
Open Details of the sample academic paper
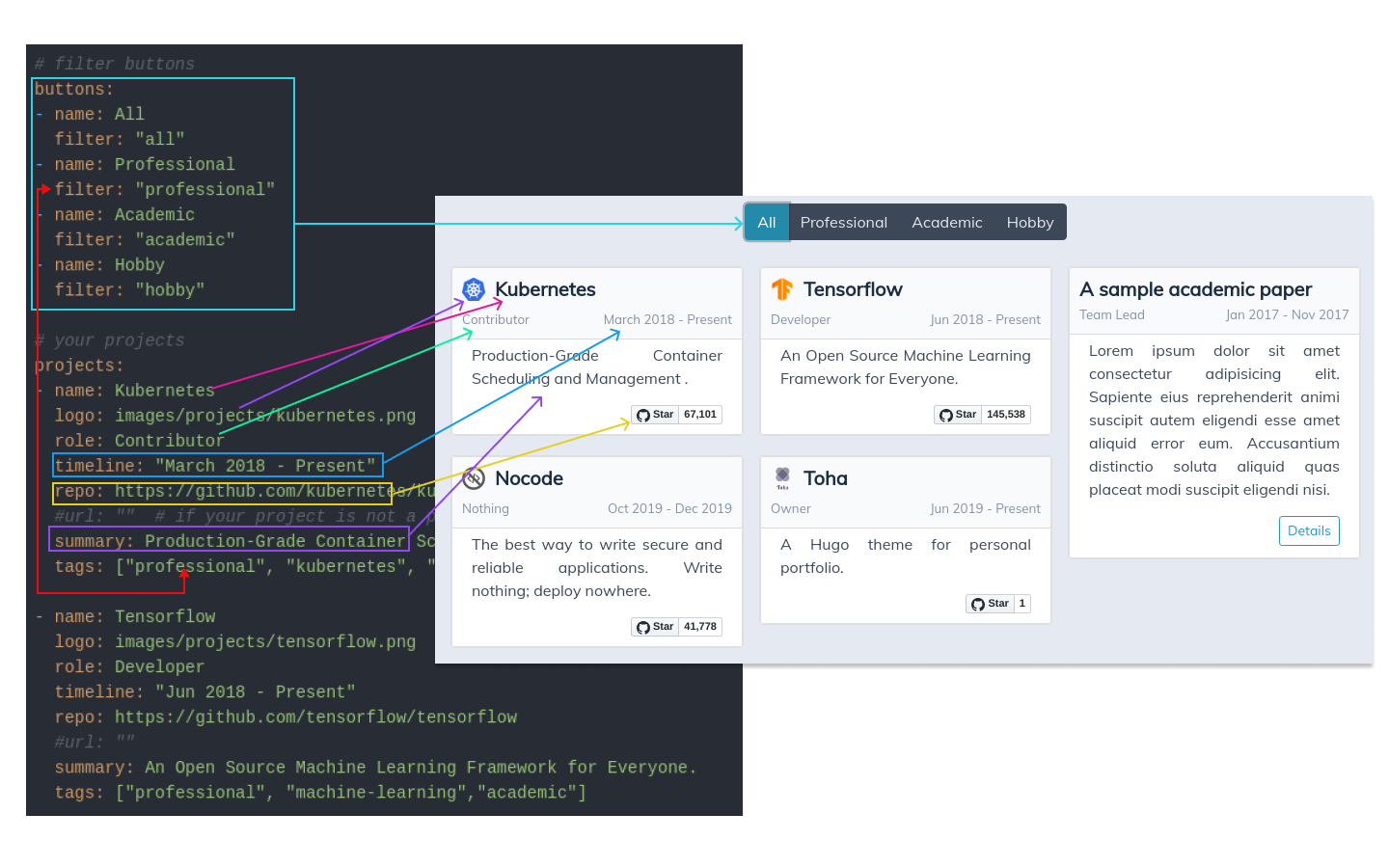tap(1308, 530)
